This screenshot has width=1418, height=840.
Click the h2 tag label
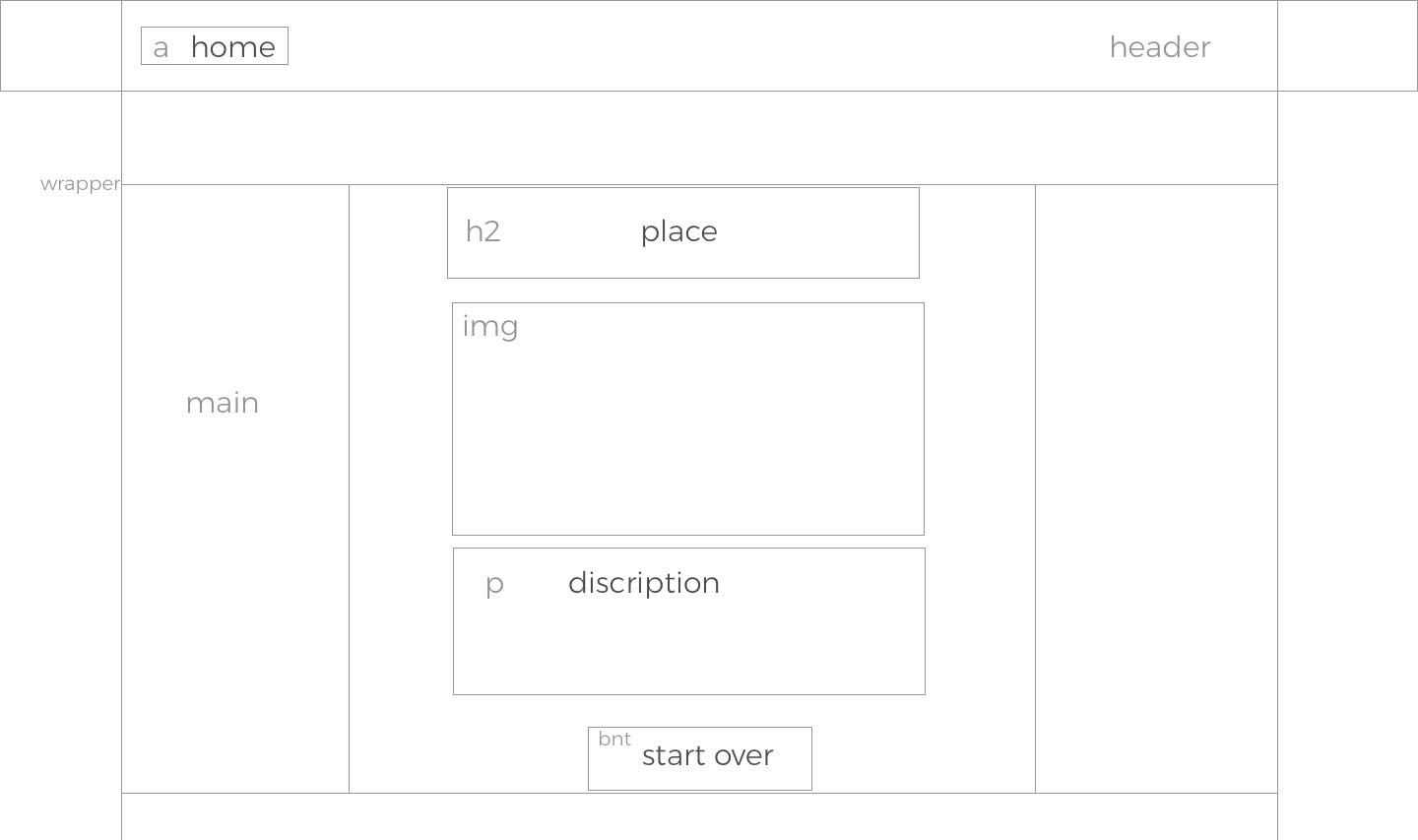483,231
